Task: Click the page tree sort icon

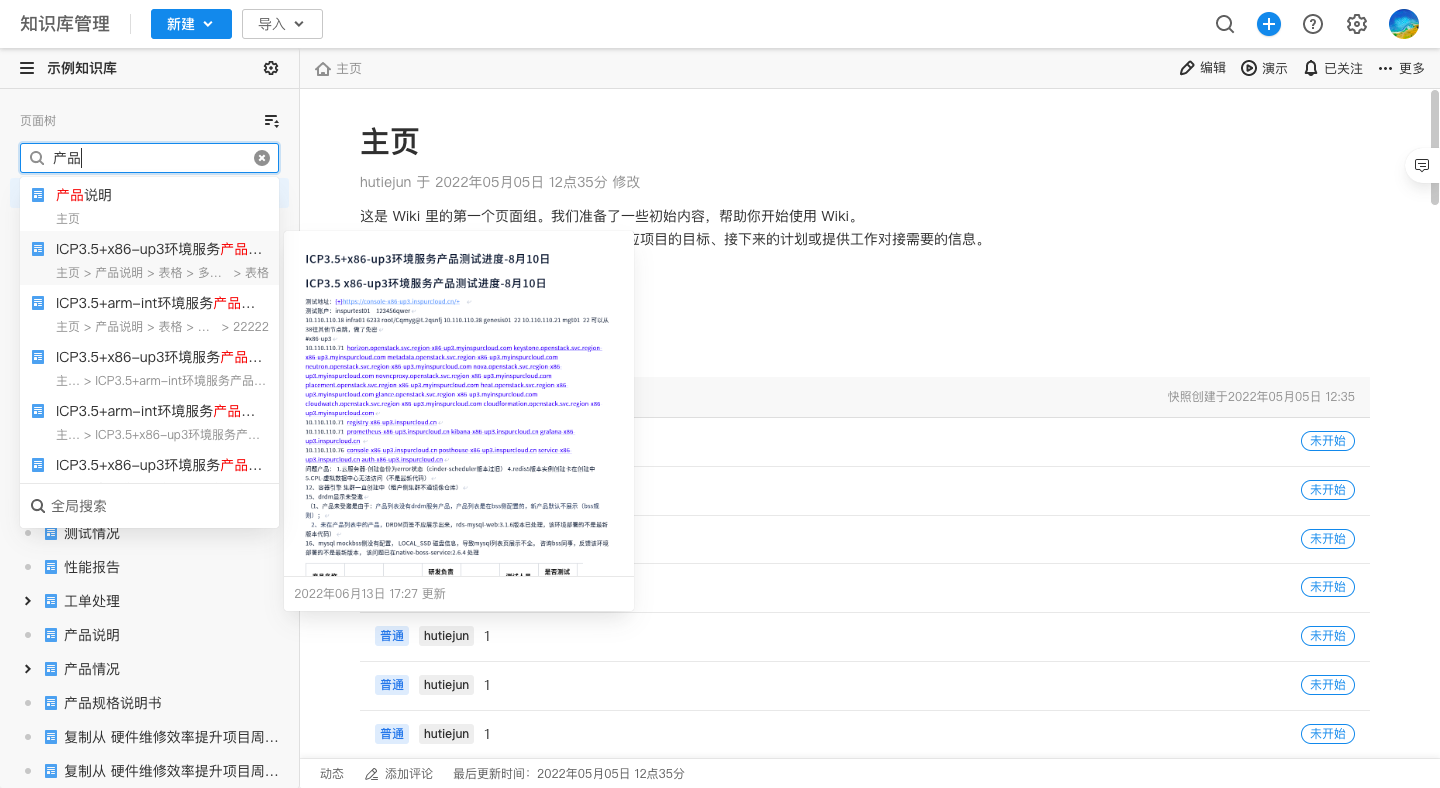Action: (x=271, y=120)
